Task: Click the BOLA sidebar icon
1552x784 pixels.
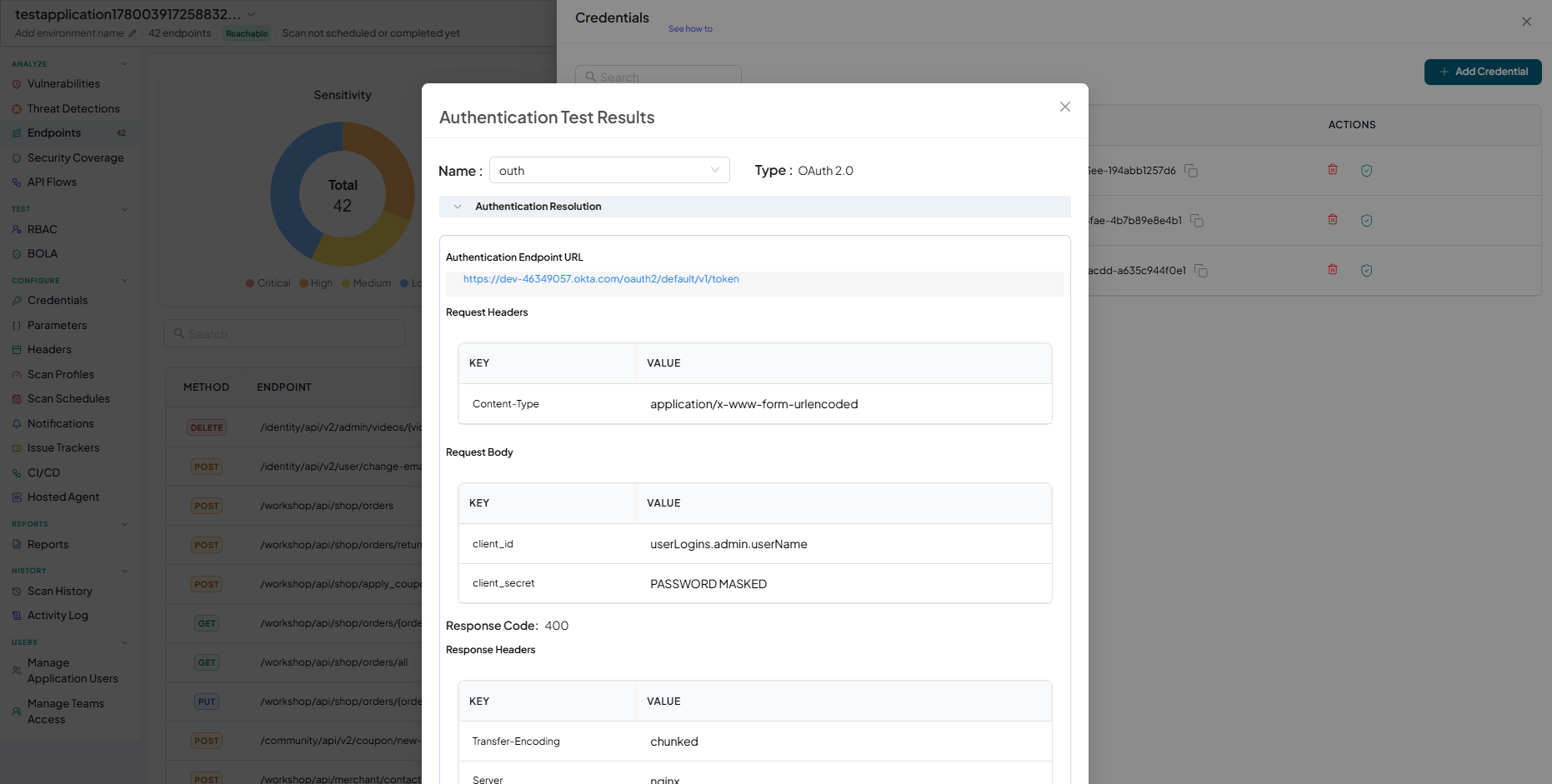Action: (17, 254)
